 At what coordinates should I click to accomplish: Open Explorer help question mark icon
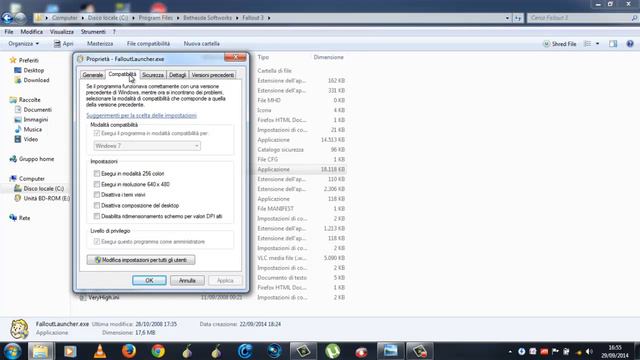click(630, 44)
